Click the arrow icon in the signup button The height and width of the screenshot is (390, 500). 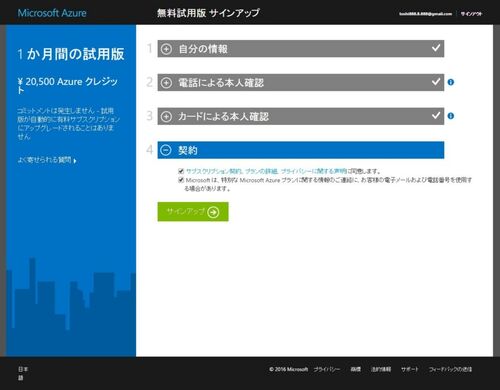point(213,212)
